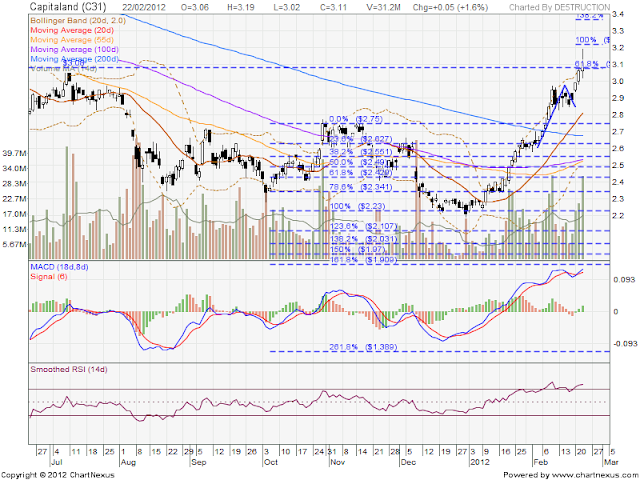Click the 78.6% ($2.341) Fibonacci label

(x=361, y=187)
